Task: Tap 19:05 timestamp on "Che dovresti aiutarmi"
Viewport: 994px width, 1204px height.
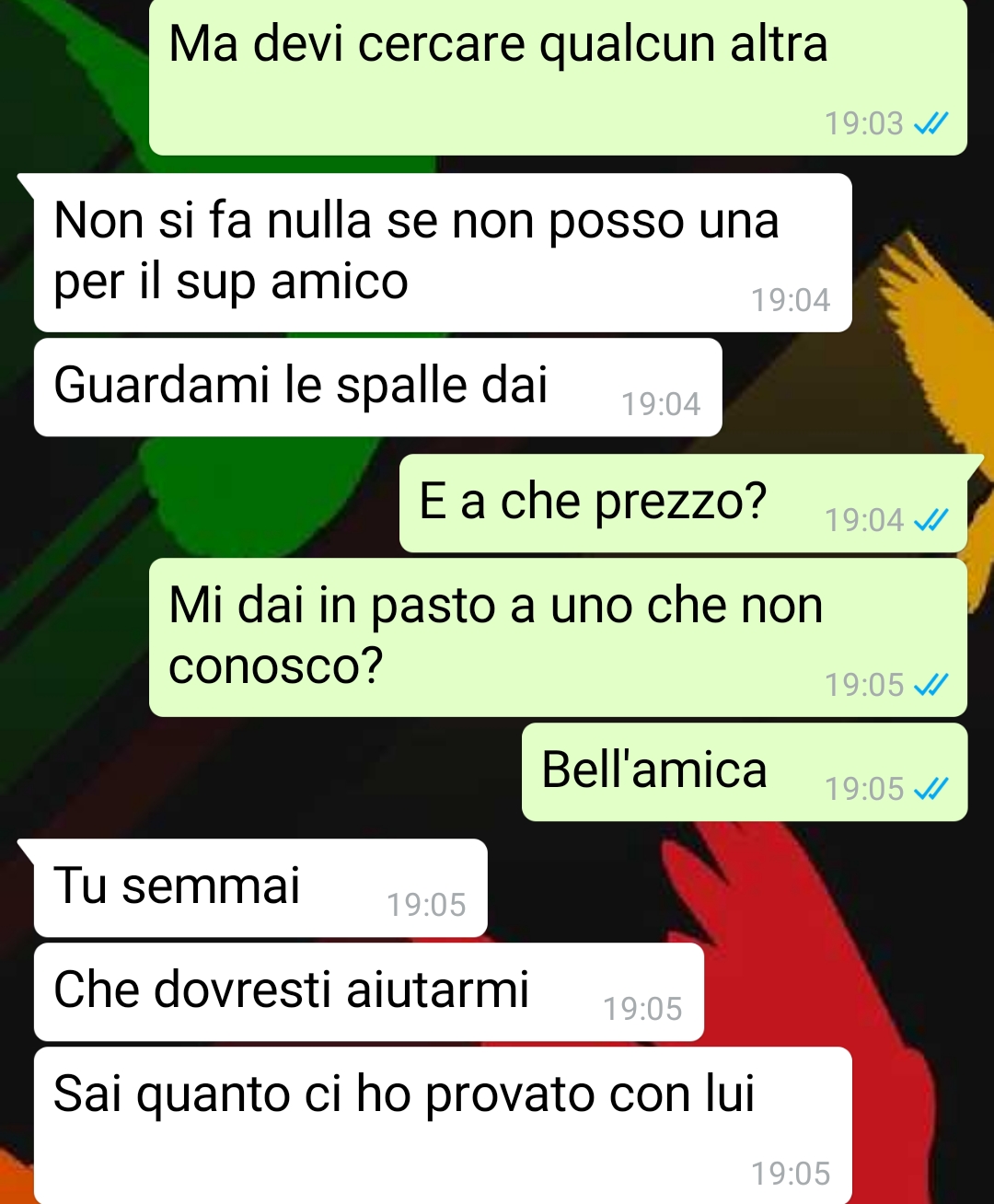Action: tap(642, 1009)
